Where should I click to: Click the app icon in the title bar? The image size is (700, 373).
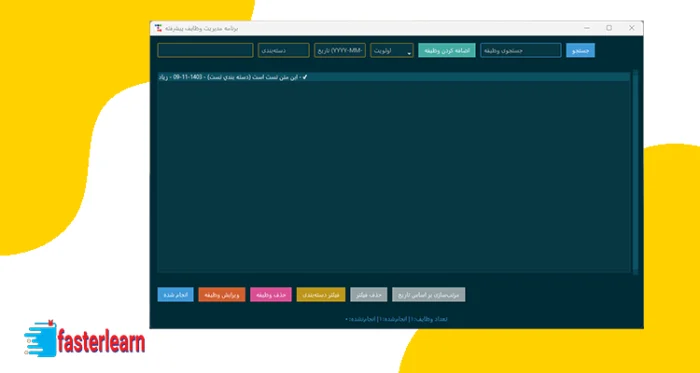click(158, 28)
